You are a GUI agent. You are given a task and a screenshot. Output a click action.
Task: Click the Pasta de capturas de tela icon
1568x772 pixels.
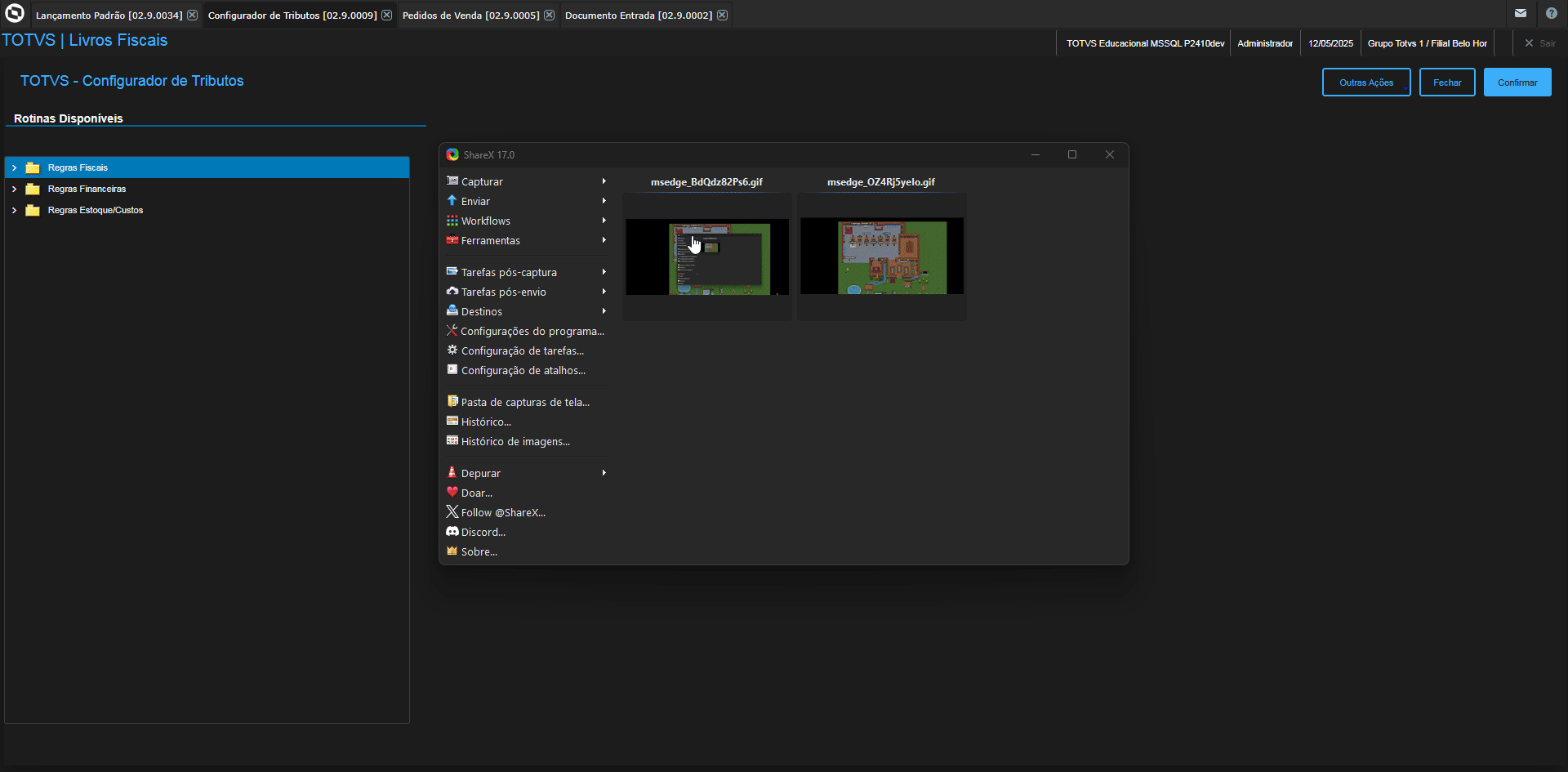(x=452, y=401)
